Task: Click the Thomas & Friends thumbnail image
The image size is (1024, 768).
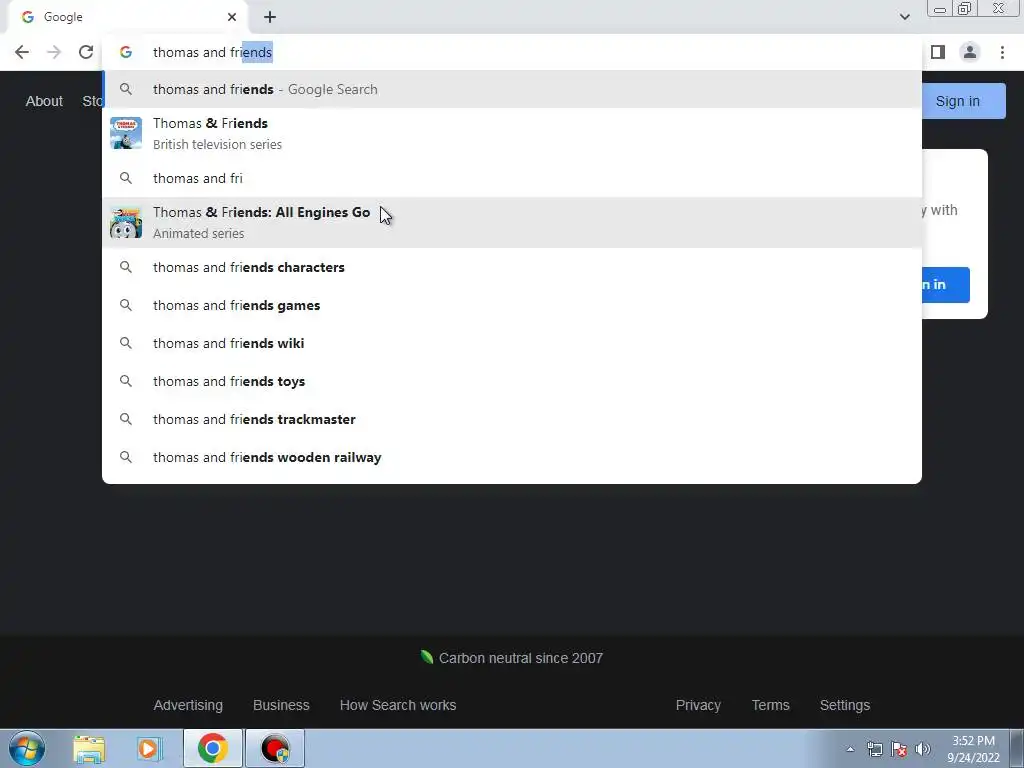Action: click(x=126, y=133)
